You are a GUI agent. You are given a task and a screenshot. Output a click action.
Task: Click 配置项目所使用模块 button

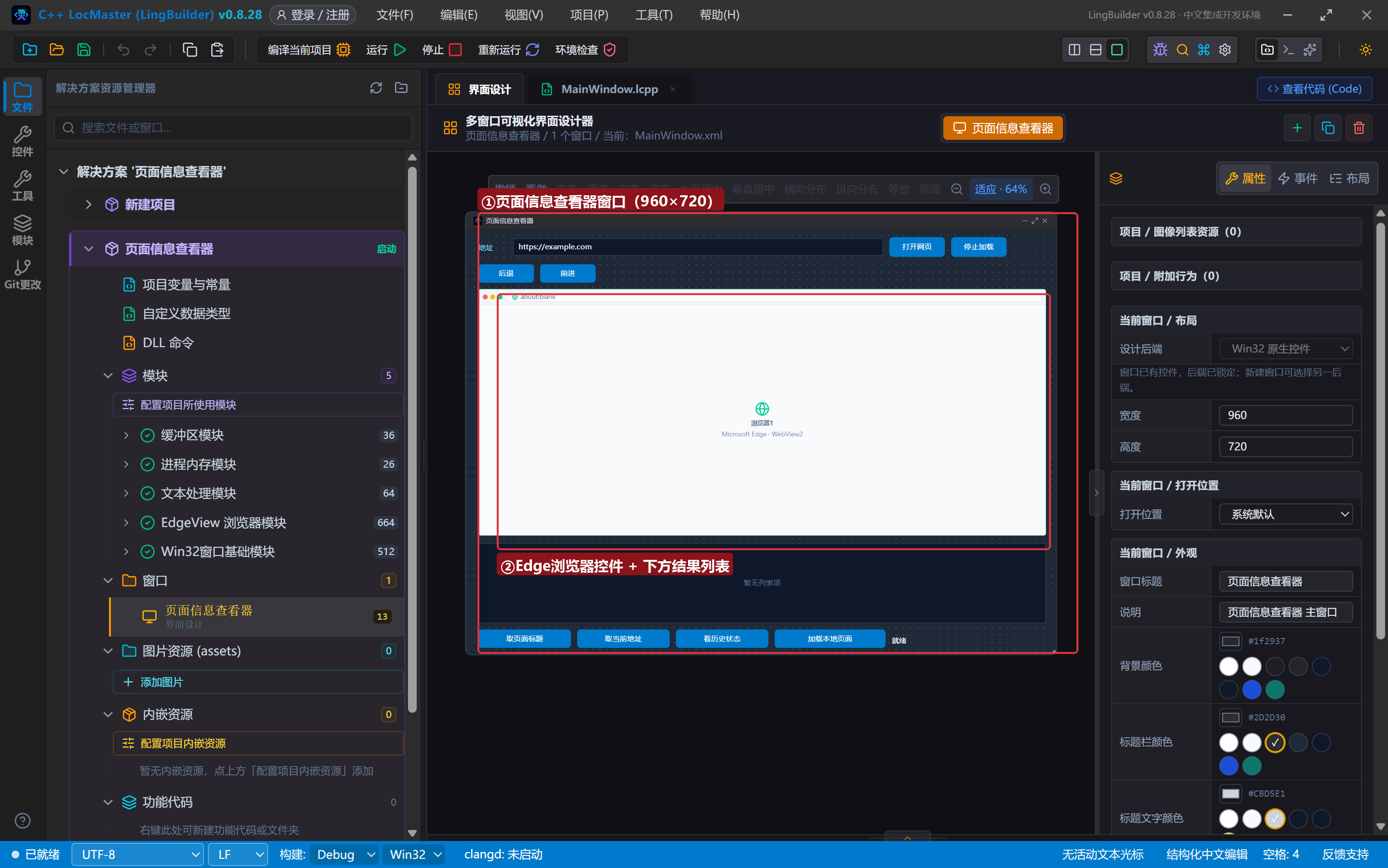pos(258,405)
